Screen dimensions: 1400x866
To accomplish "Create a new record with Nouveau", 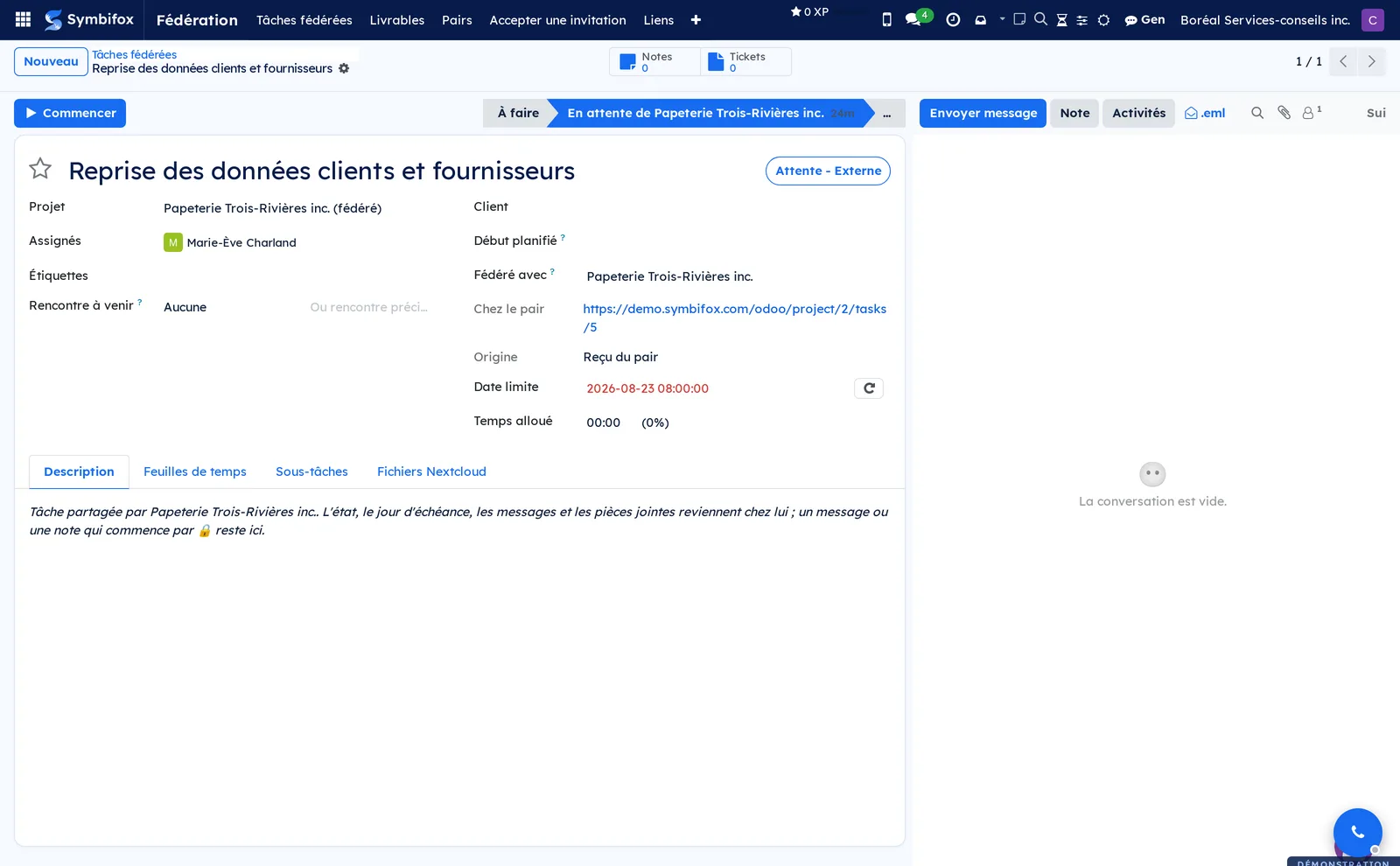I will pyautogui.click(x=51, y=61).
